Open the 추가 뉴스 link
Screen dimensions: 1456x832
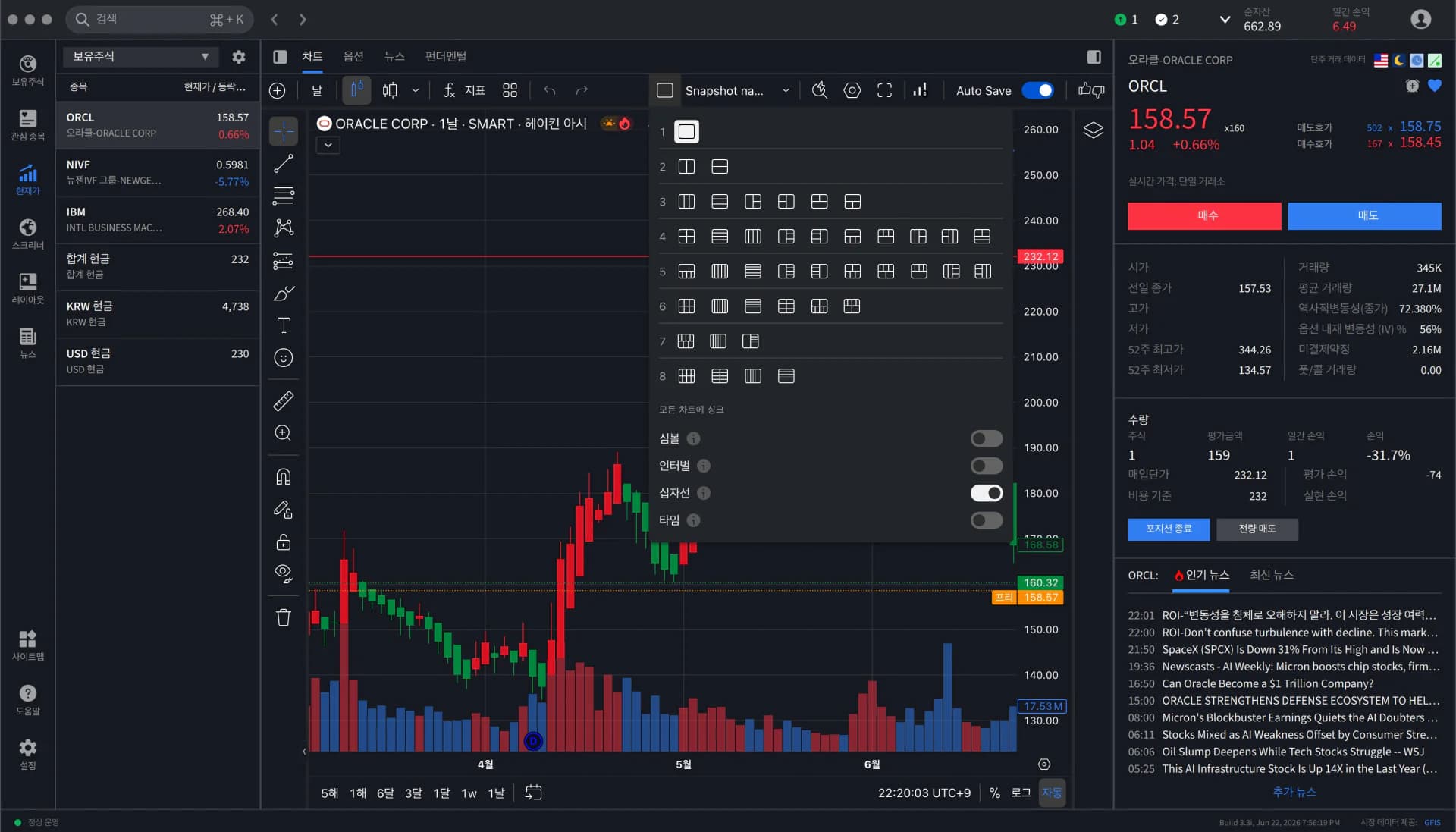pos(1294,792)
